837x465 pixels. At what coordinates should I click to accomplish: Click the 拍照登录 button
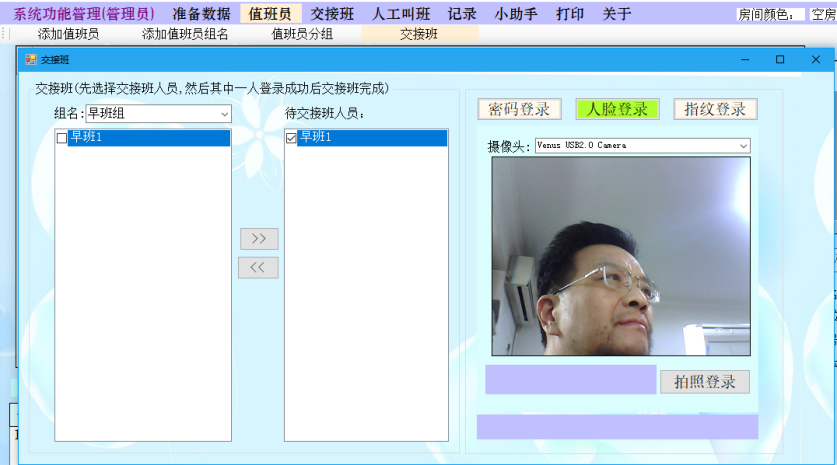tap(705, 382)
